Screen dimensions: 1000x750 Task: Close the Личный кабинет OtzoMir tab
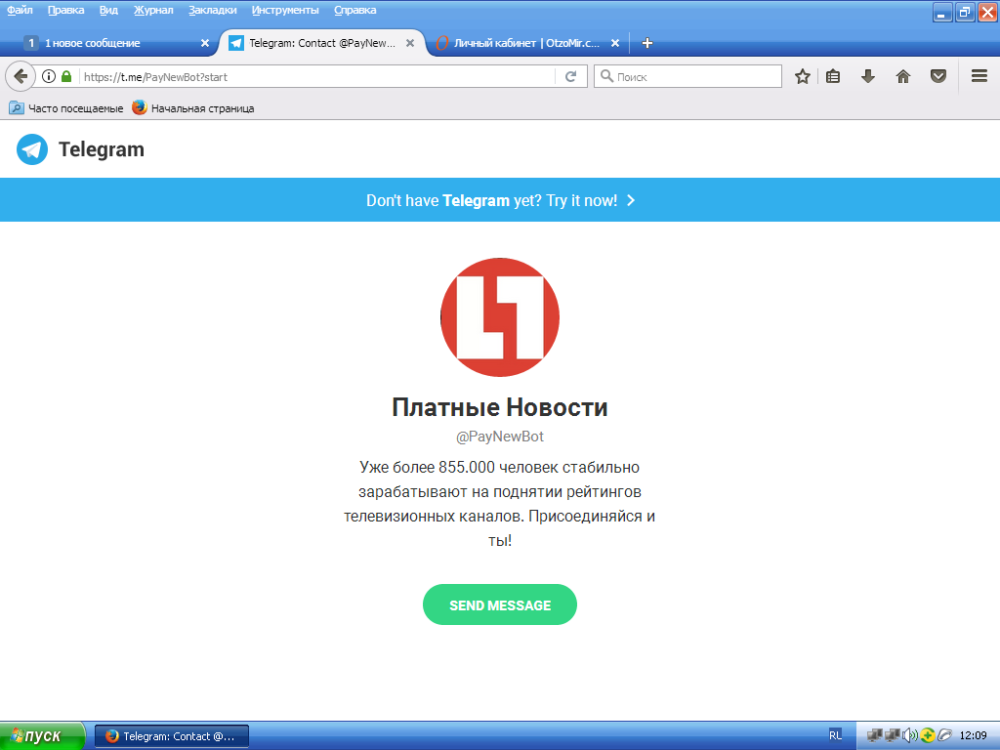coord(615,43)
